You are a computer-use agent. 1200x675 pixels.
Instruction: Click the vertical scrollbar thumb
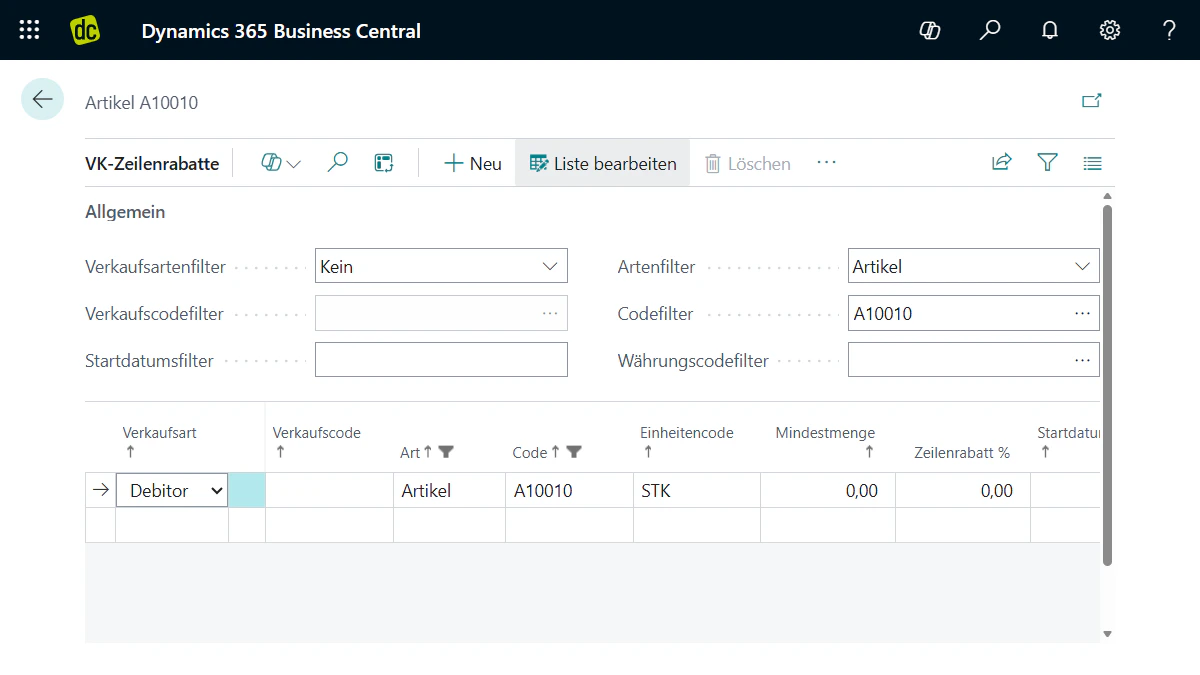pyautogui.click(x=1107, y=385)
